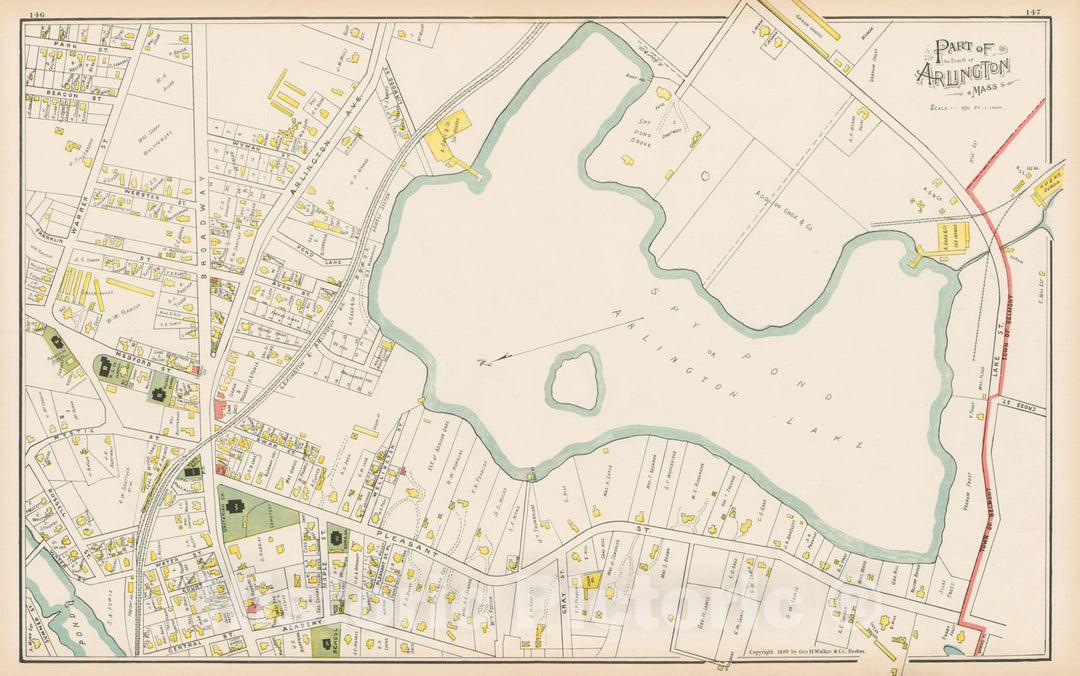Click page number 147

click(1034, 12)
